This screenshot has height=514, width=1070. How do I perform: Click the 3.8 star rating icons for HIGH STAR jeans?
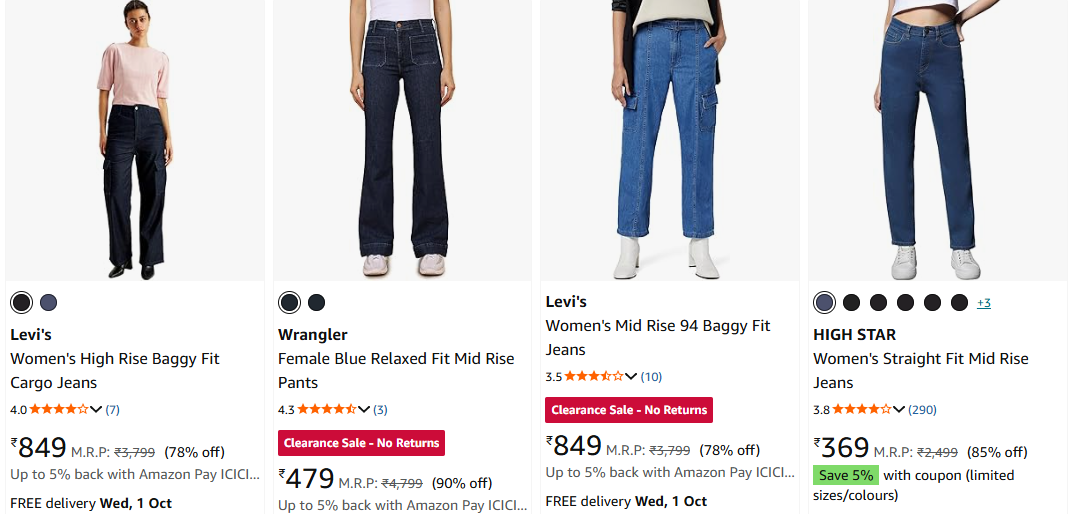(x=862, y=409)
